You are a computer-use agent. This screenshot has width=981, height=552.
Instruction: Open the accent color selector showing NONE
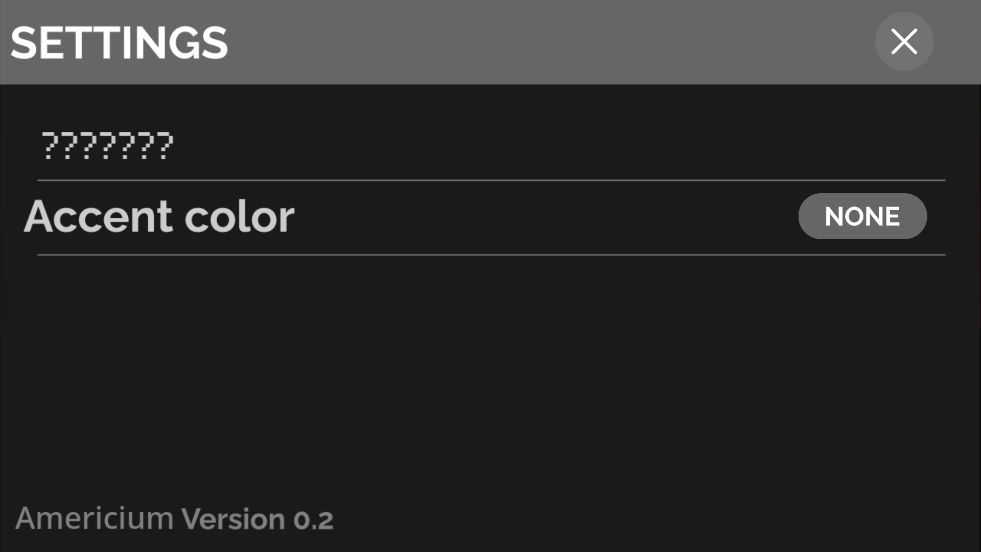(862, 216)
